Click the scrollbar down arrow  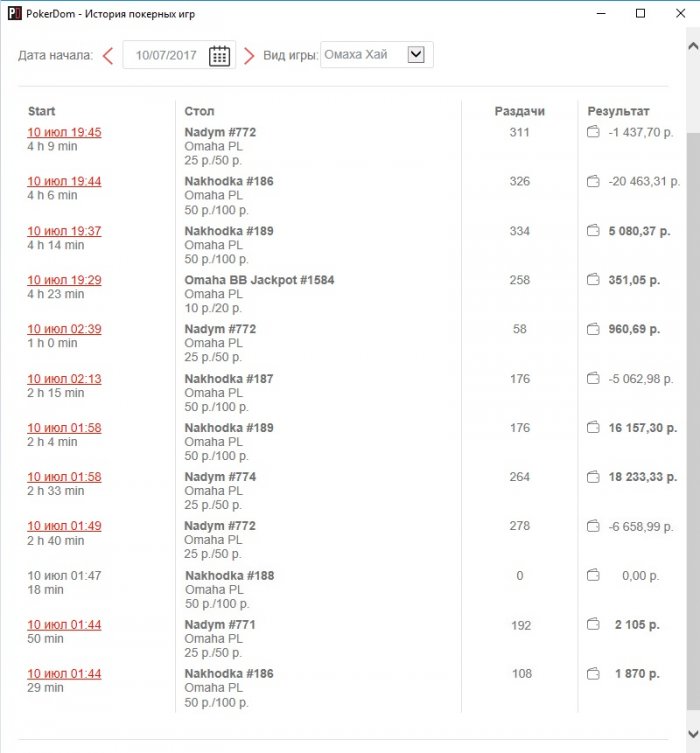(693, 734)
